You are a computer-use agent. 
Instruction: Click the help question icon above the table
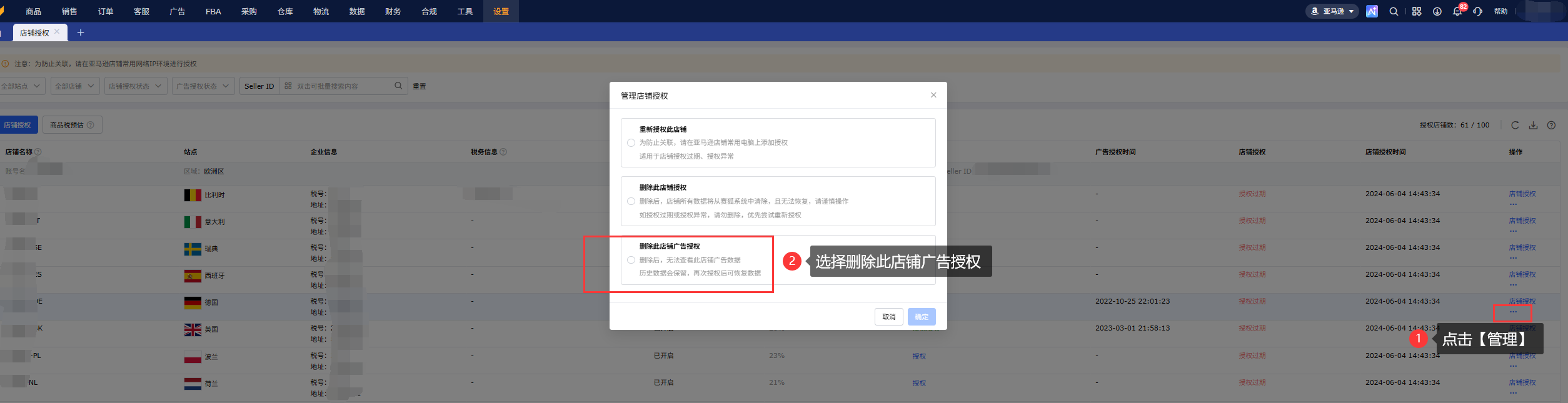coord(1551,125)
